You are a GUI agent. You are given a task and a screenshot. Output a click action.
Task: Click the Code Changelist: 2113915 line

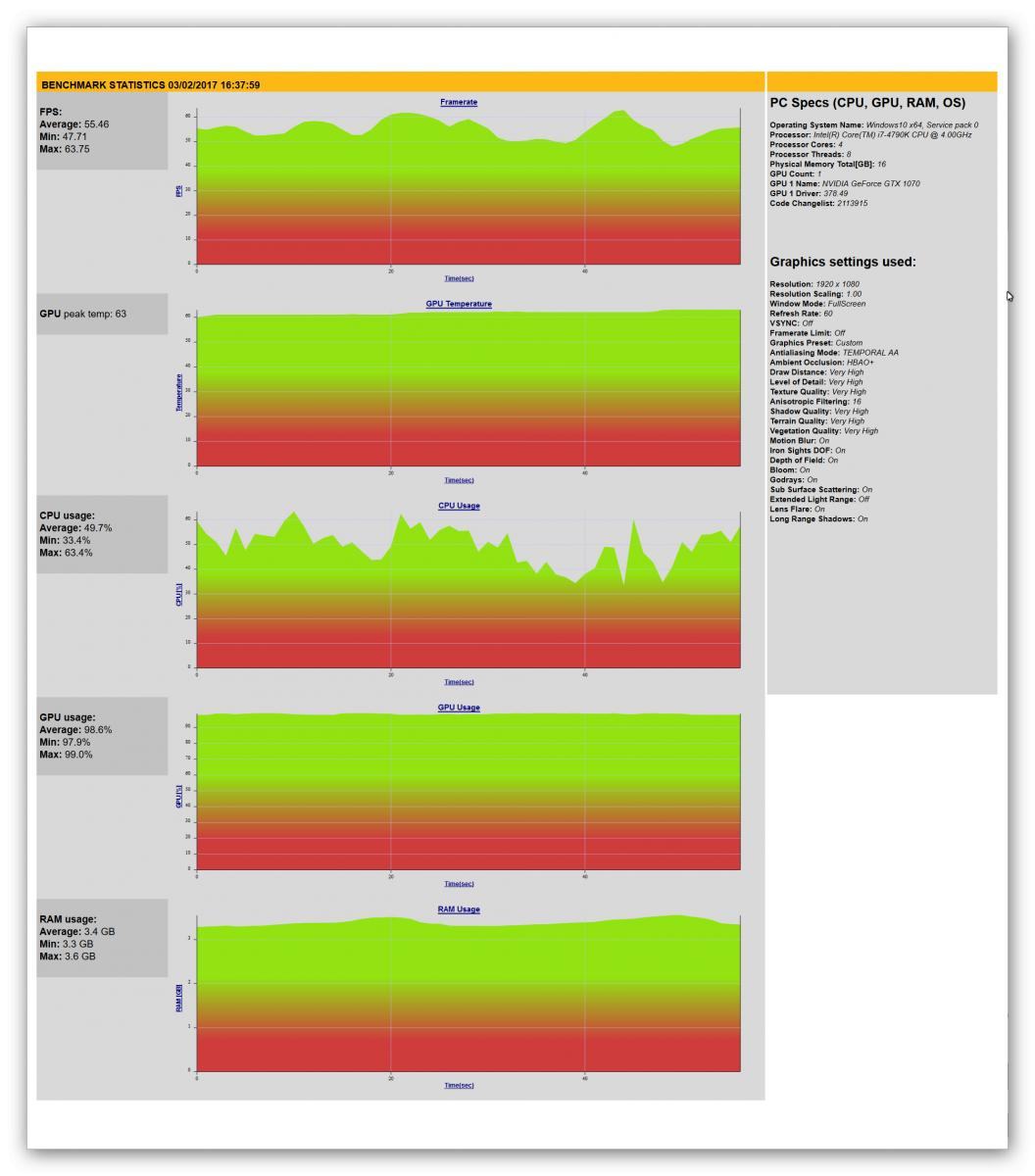(818, 204)
